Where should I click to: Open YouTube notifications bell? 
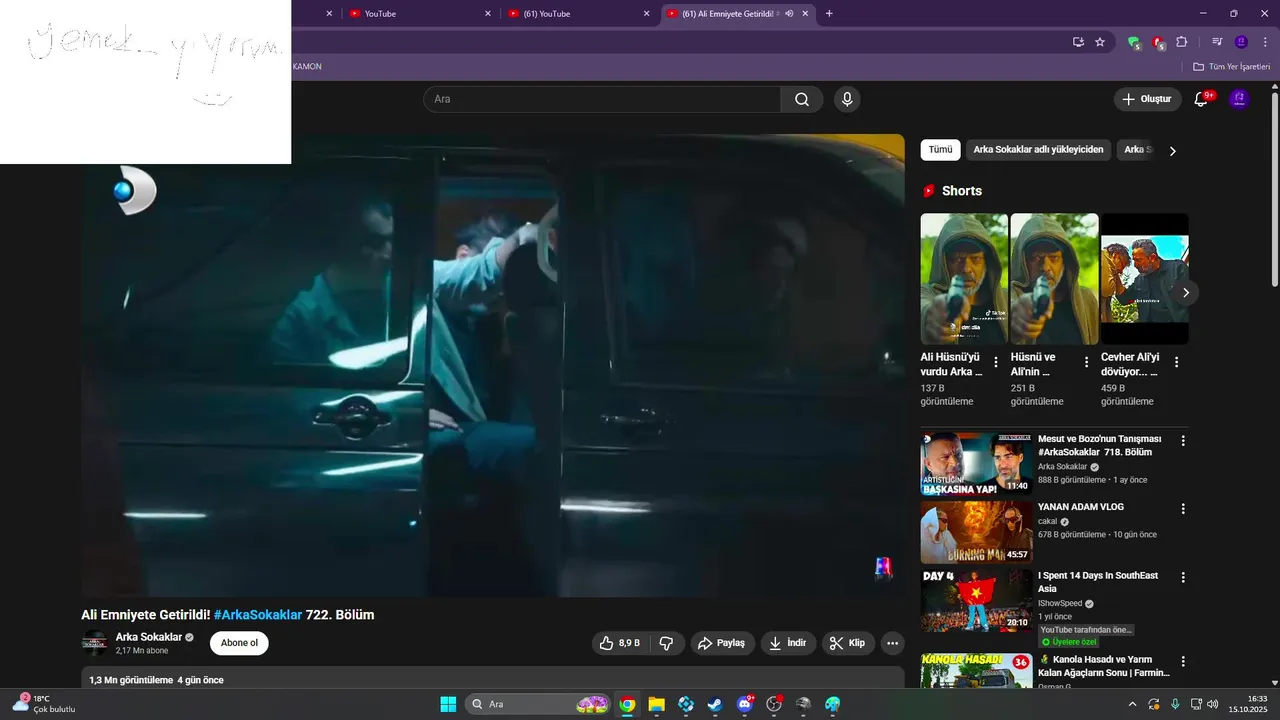(x=1202, y=99)
